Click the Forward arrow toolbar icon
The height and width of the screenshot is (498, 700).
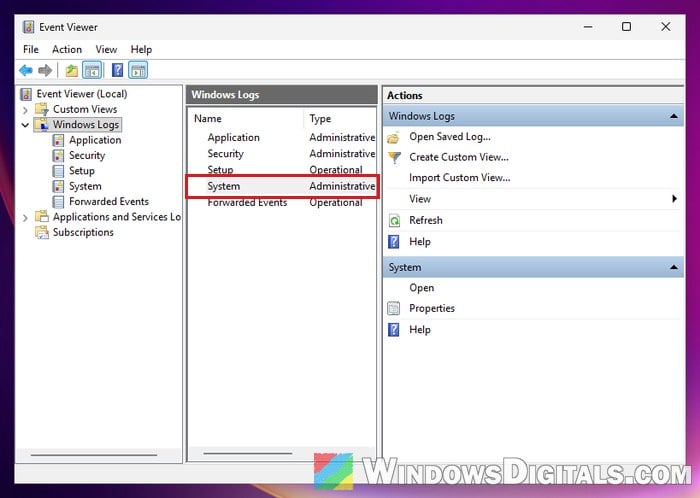coord(45,70)
